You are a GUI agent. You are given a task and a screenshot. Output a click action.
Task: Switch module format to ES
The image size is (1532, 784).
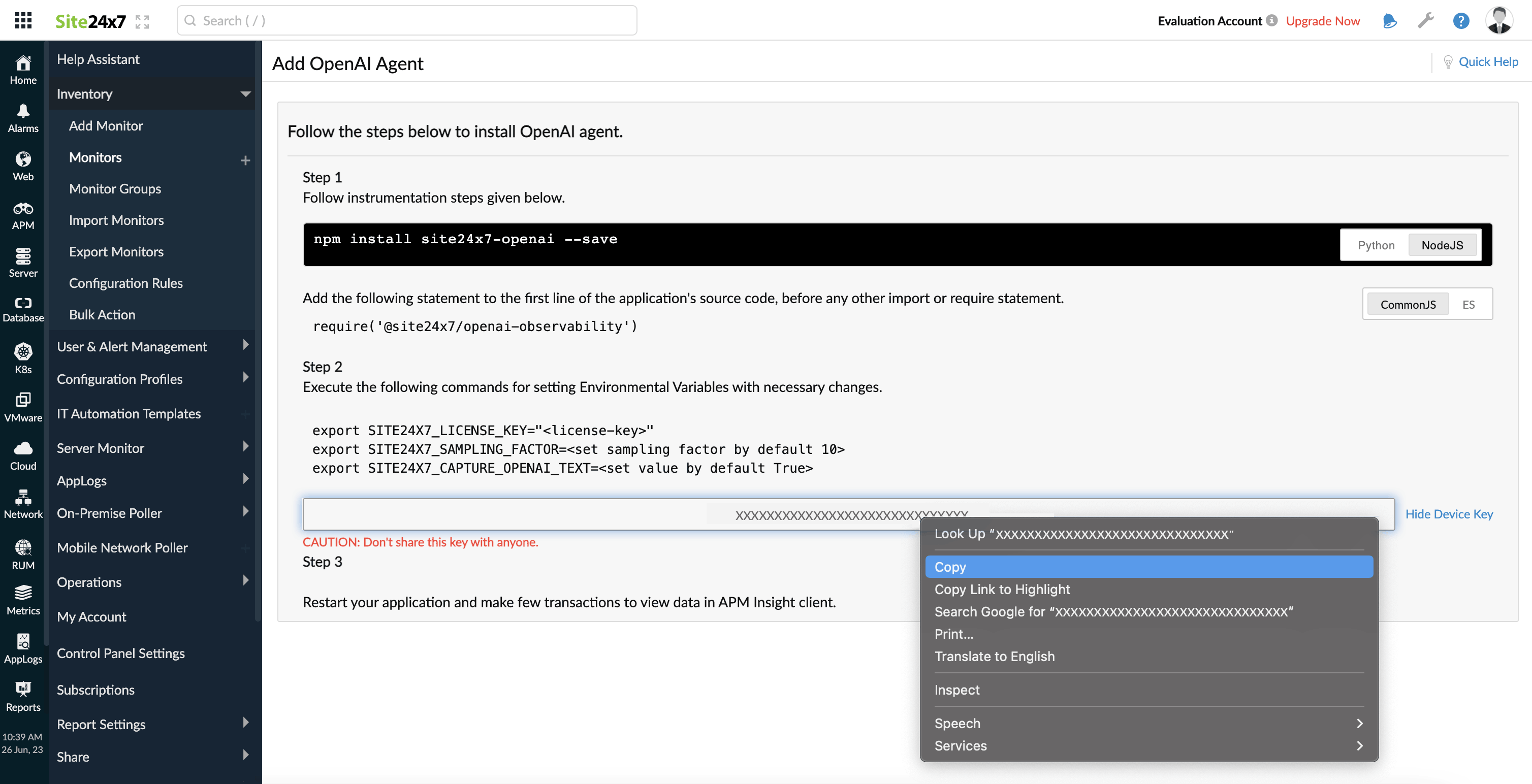[x=1468, y=304]
